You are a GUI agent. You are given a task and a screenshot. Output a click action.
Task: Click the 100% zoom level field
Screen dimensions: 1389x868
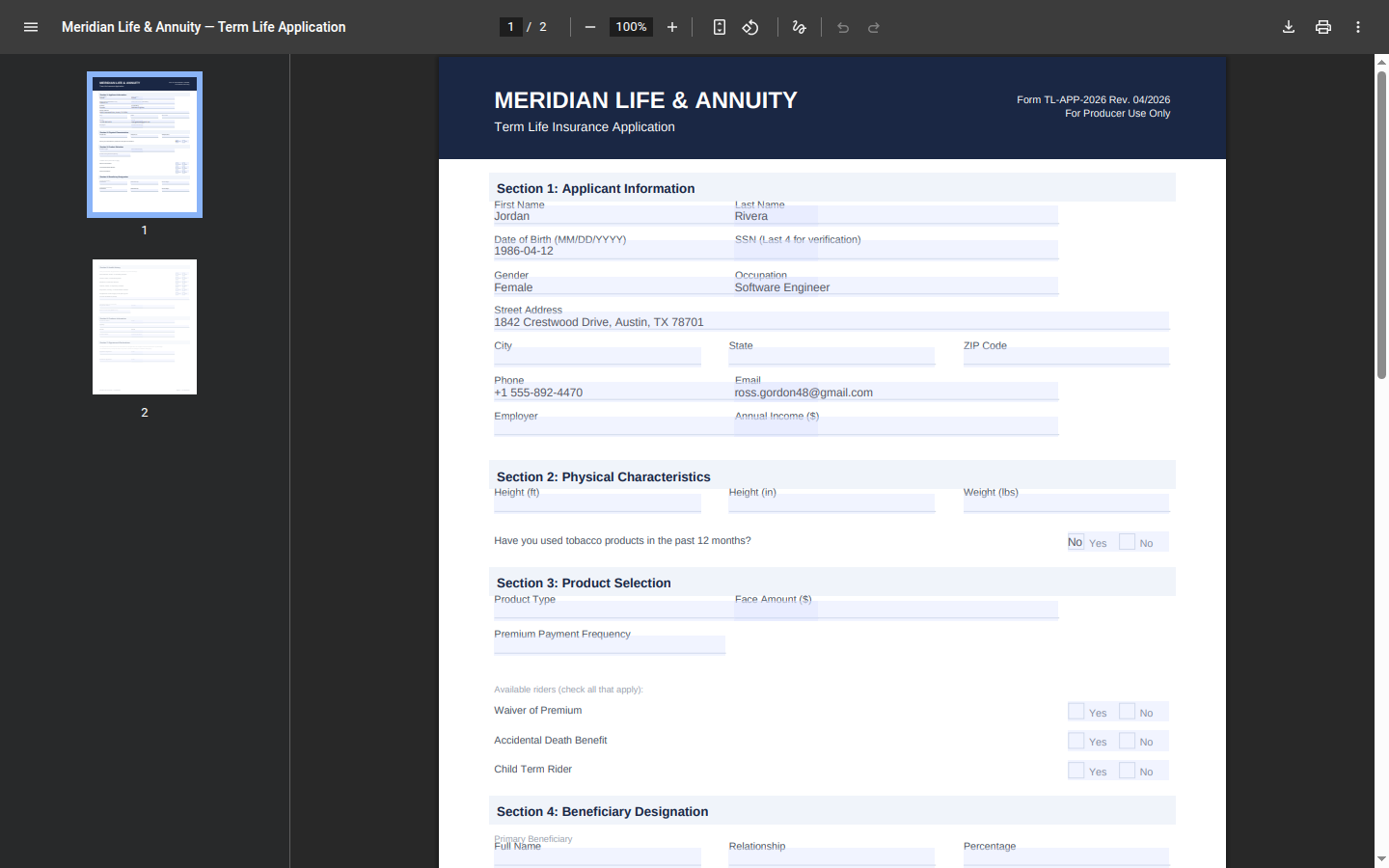point(631,27)
